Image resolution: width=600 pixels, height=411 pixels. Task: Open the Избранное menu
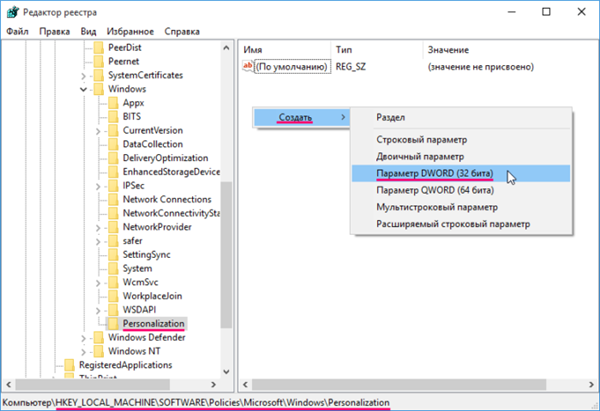(x=130, y=31)
